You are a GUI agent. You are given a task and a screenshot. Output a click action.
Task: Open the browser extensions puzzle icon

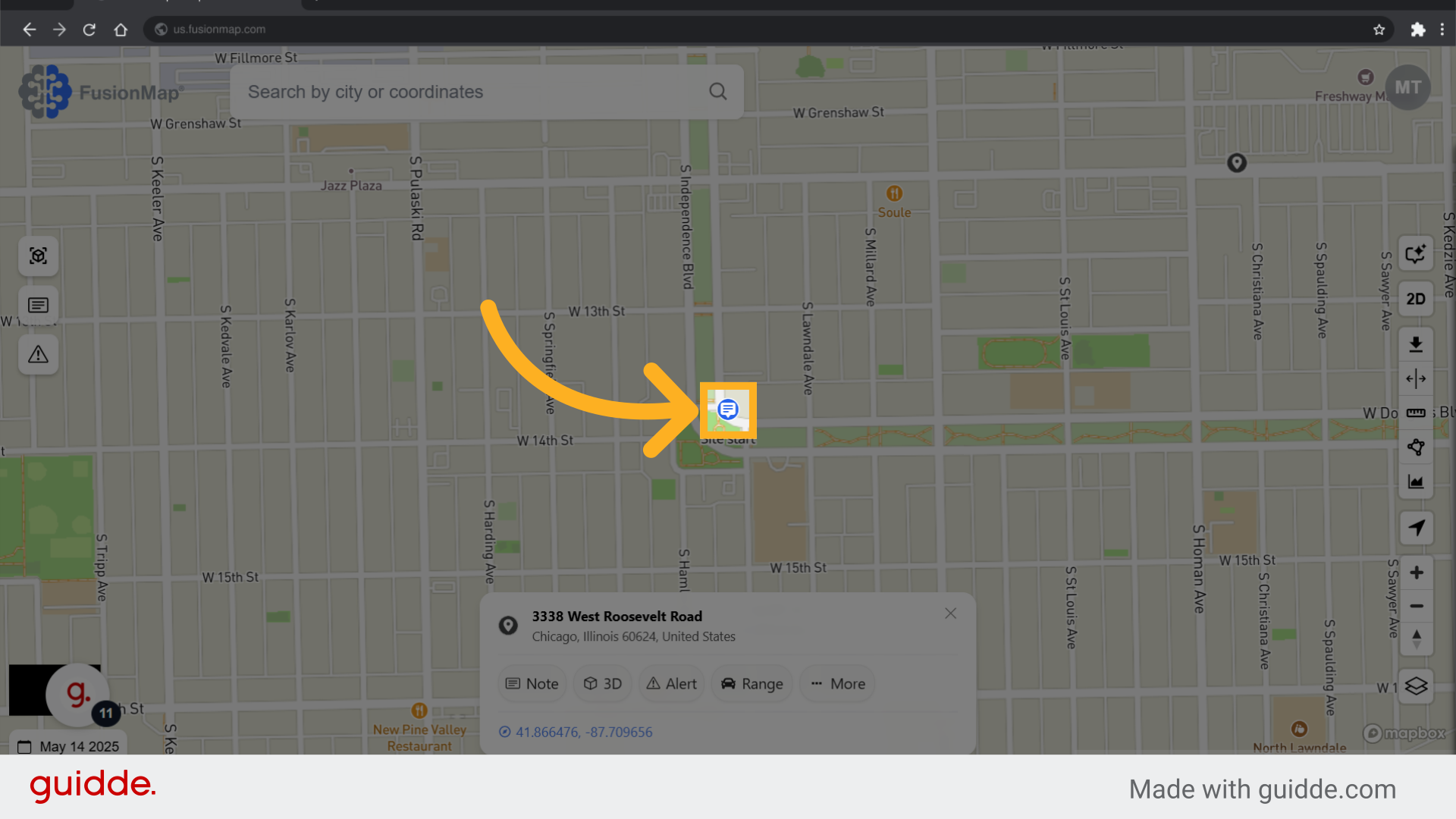coord(1417,30)
